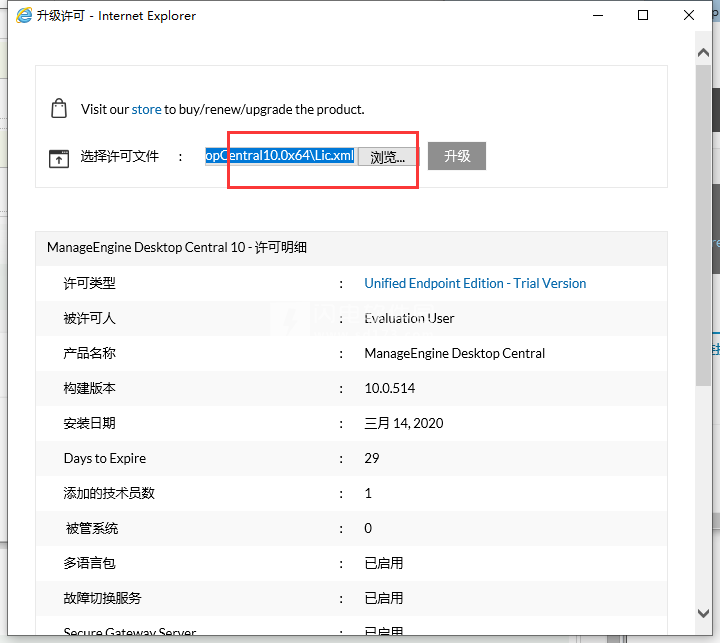Image resolution: width=720 pixels, height=643 pixels.
Task: Click the license file upload icon
Action: [59, 158]
